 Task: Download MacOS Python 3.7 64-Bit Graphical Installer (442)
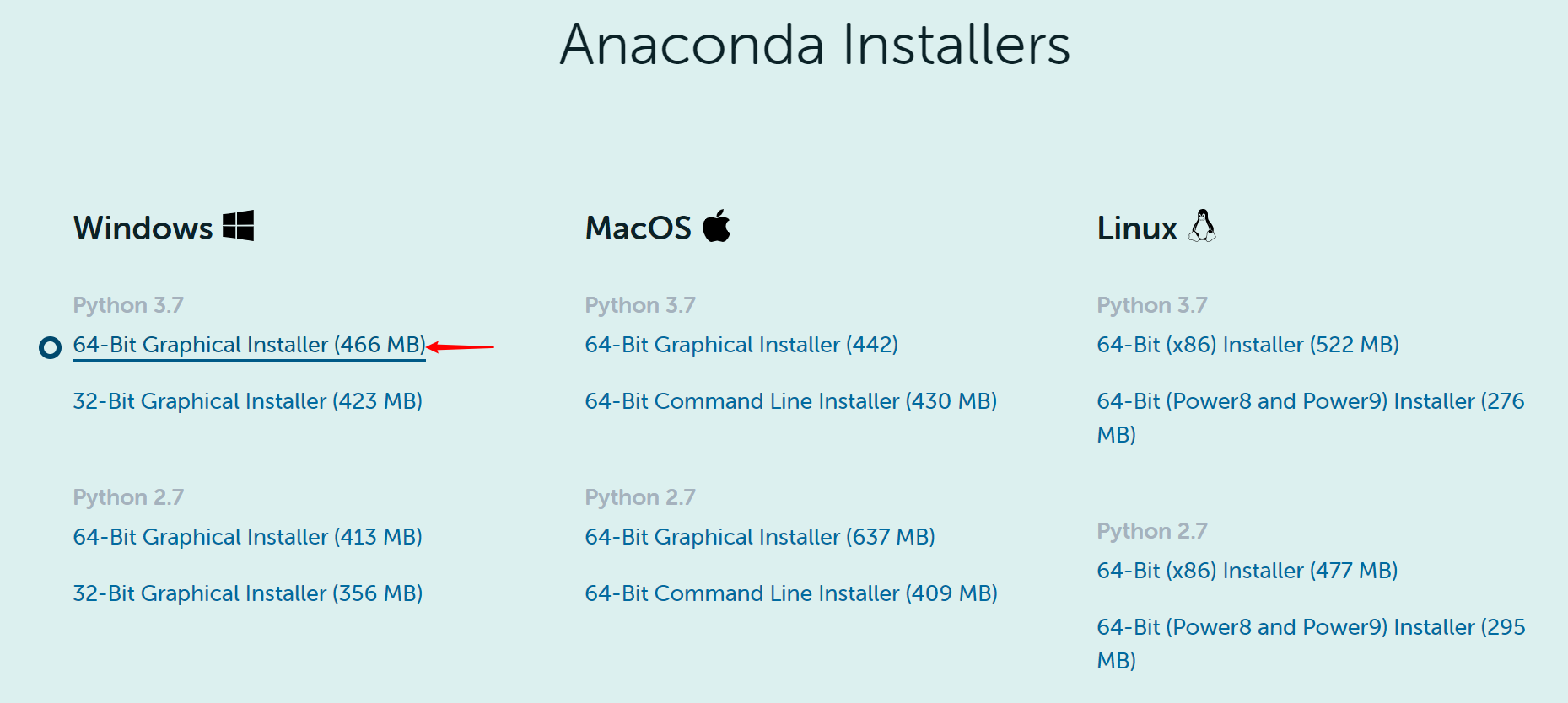click(x=741, y=345)
